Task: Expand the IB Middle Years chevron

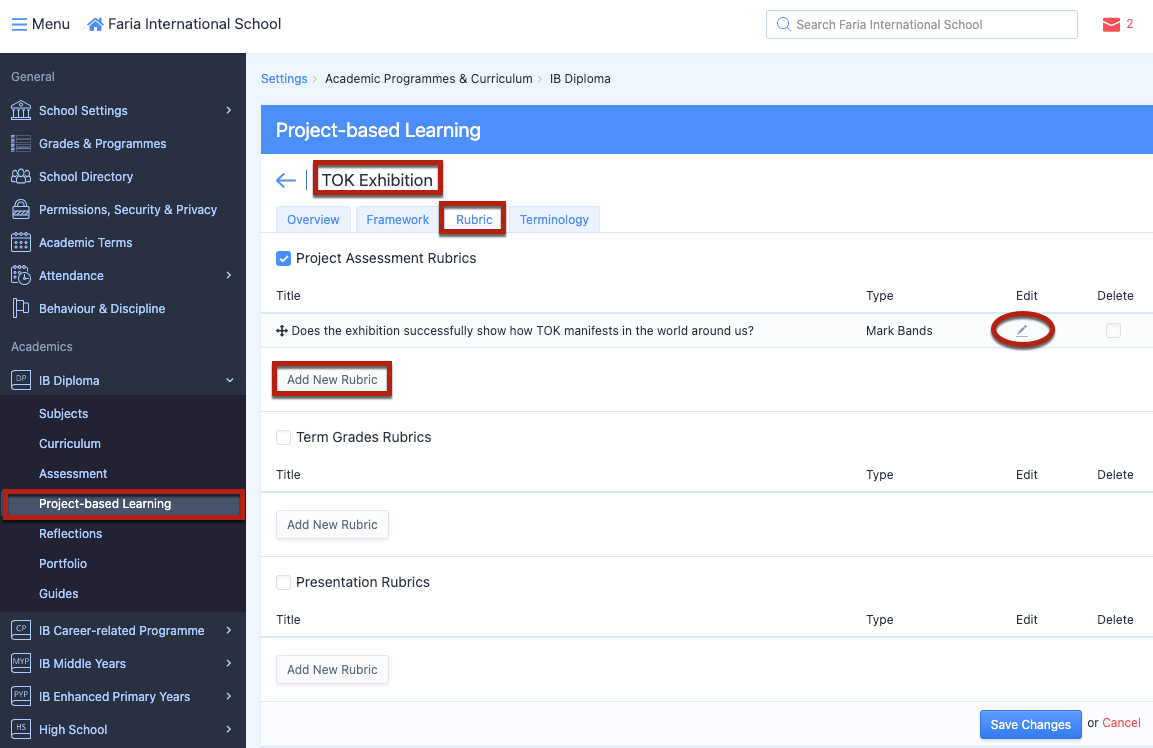Action: (229, 663)
